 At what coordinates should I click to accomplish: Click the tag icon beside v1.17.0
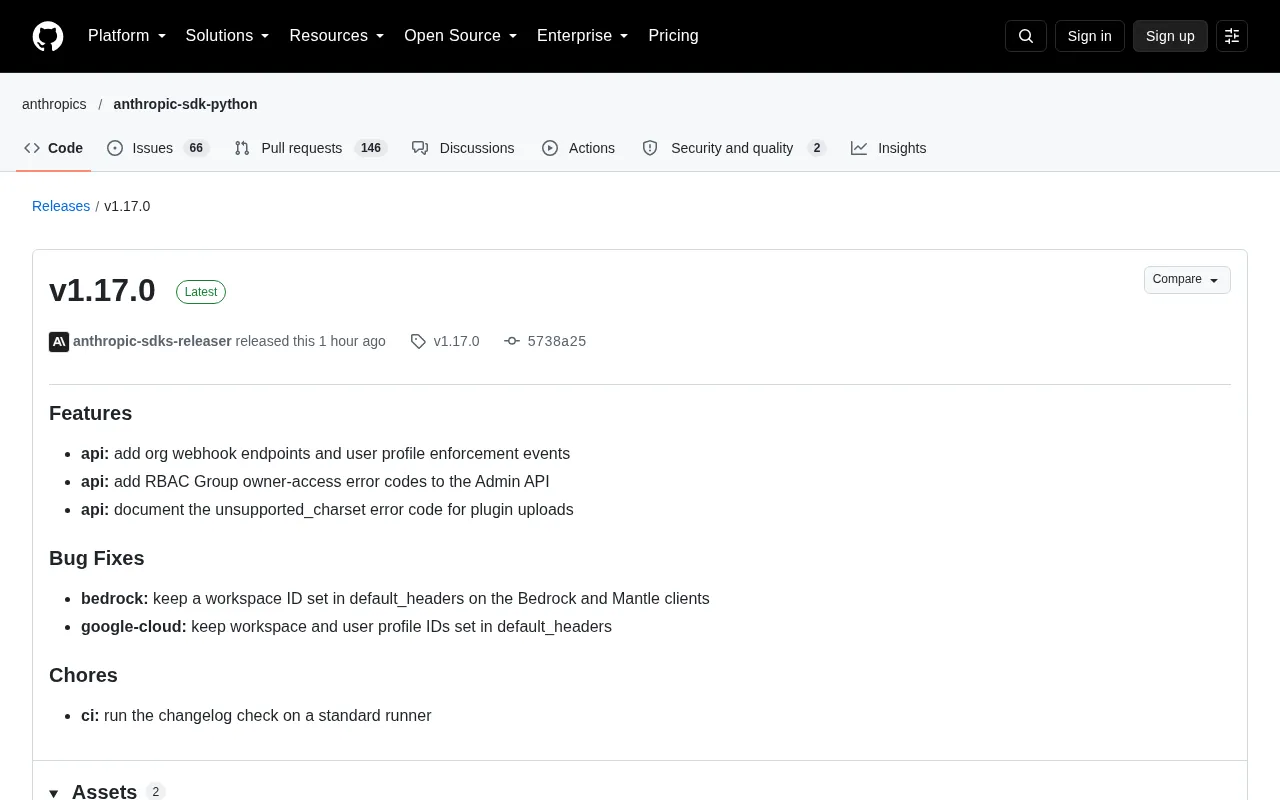[x=418, y=342]
